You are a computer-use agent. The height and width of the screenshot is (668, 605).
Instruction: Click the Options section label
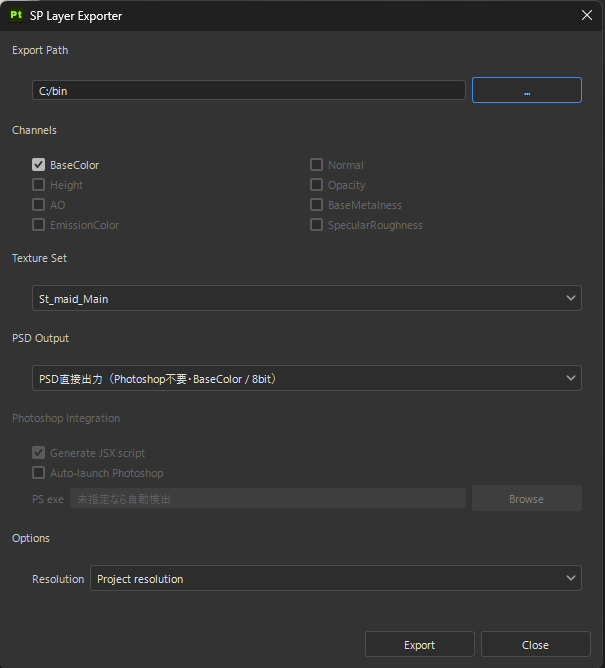pyautogui.click(x=31, y=538)
